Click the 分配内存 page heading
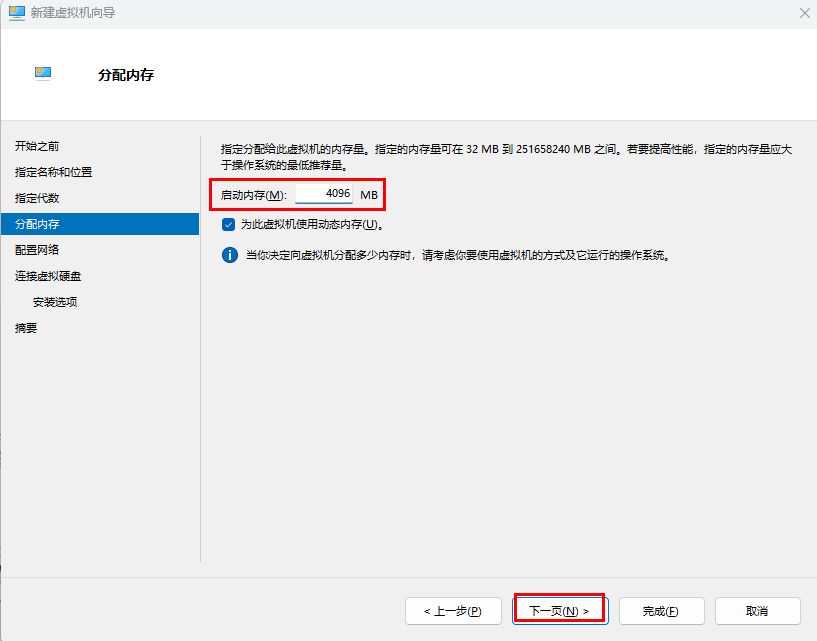The width and height of the screenshot is (817, 641). (x=126, y=75)
